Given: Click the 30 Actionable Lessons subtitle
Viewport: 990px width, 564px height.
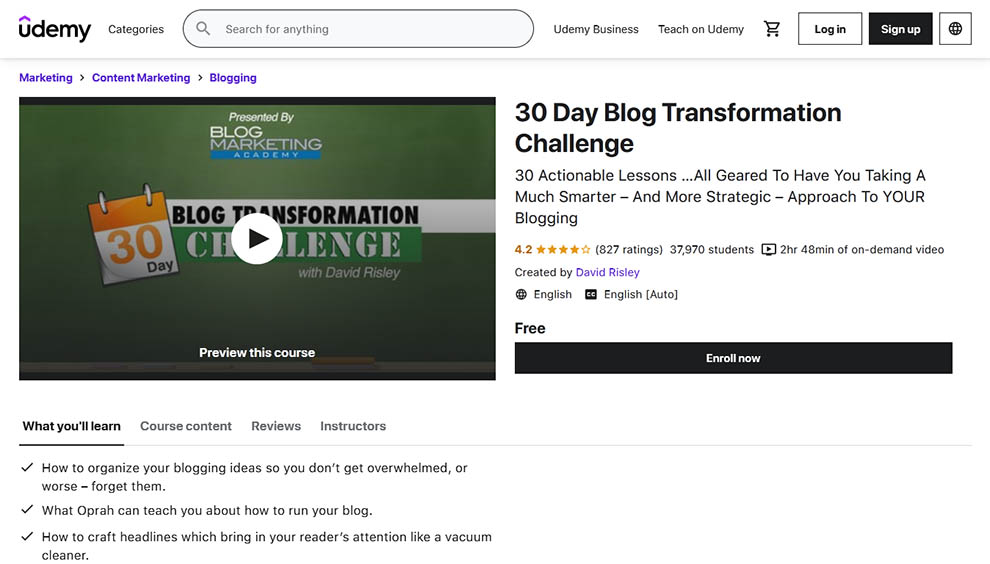Looking at the screenshot, I should tap(720, 196).
